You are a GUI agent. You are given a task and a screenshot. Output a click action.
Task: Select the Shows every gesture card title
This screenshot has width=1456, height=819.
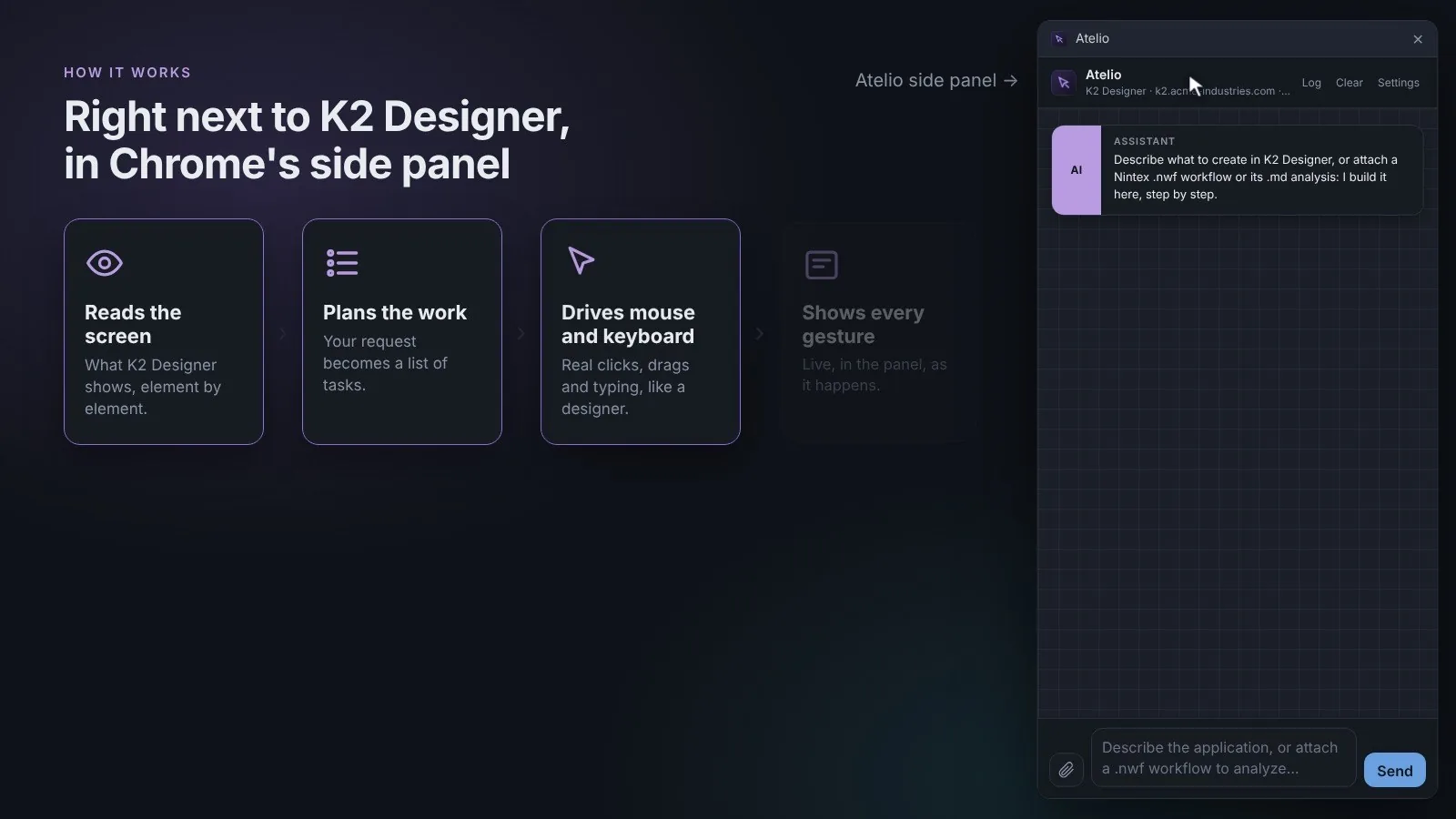click(x=863, y=324)
